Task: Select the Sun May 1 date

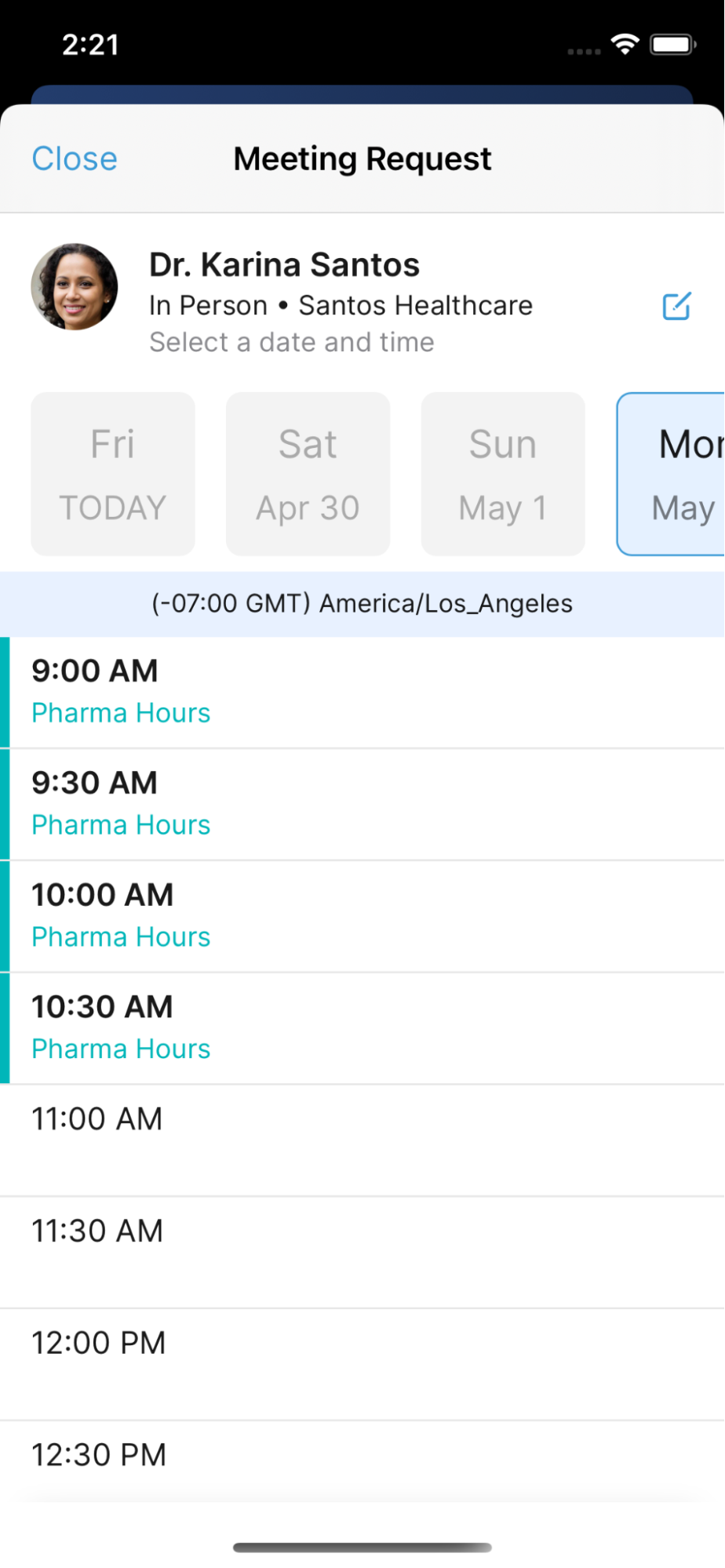Action: tap(503, 474)
